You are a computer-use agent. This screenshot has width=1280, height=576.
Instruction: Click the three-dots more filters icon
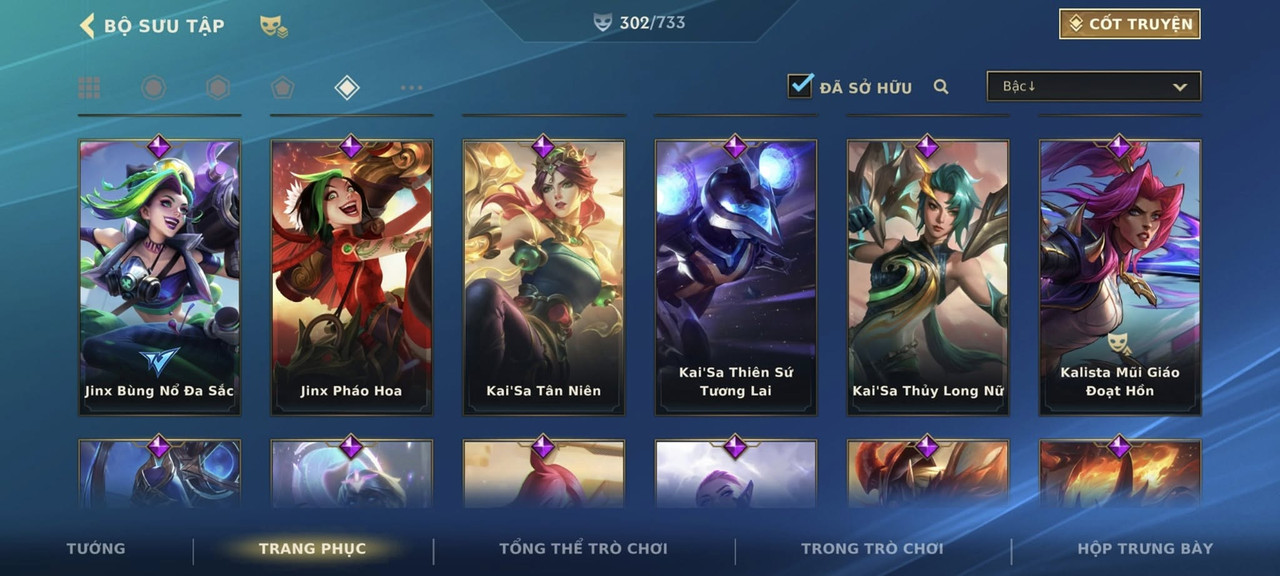tap(411, 88)
